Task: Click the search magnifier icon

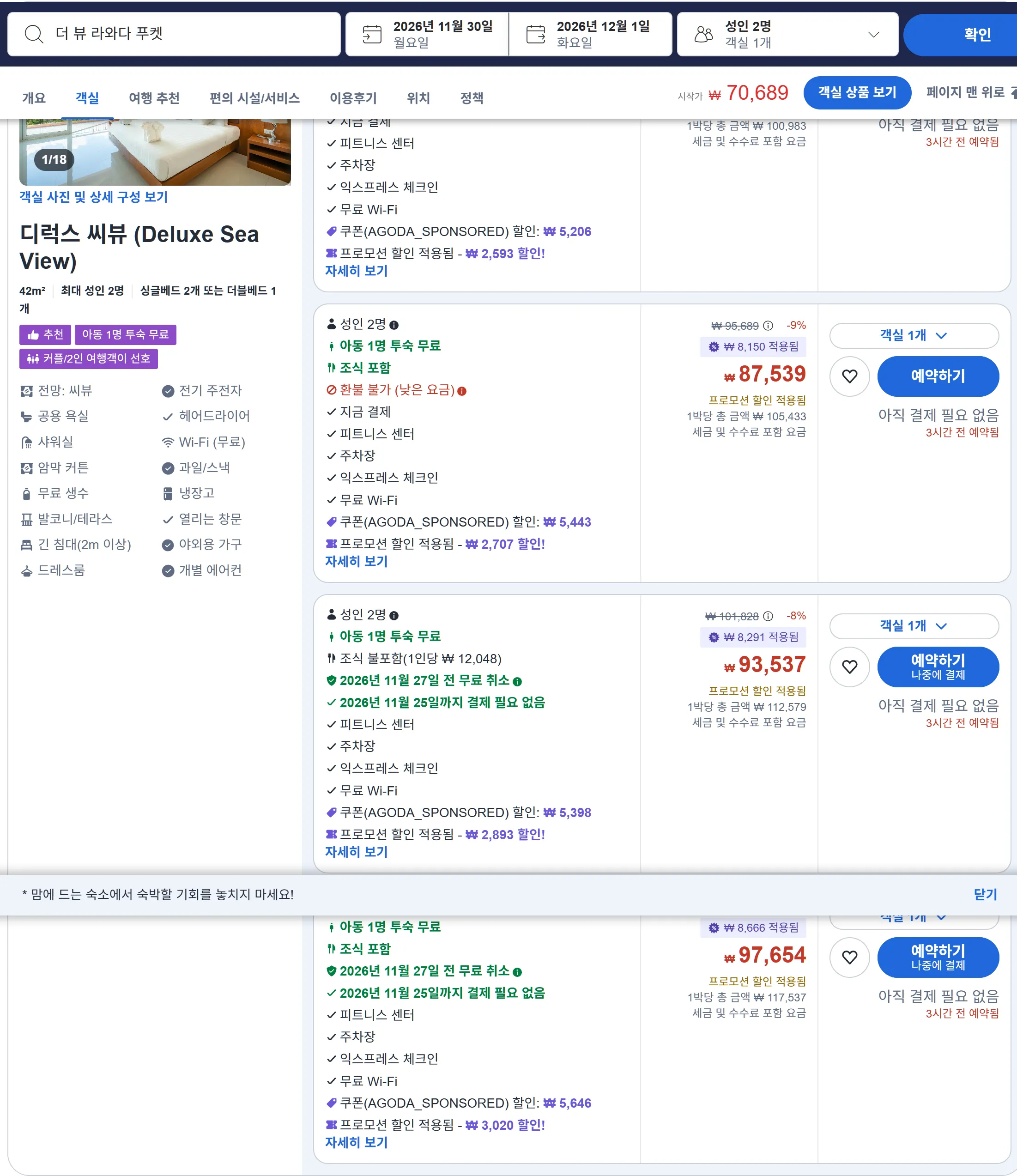Action: point(34,34)
